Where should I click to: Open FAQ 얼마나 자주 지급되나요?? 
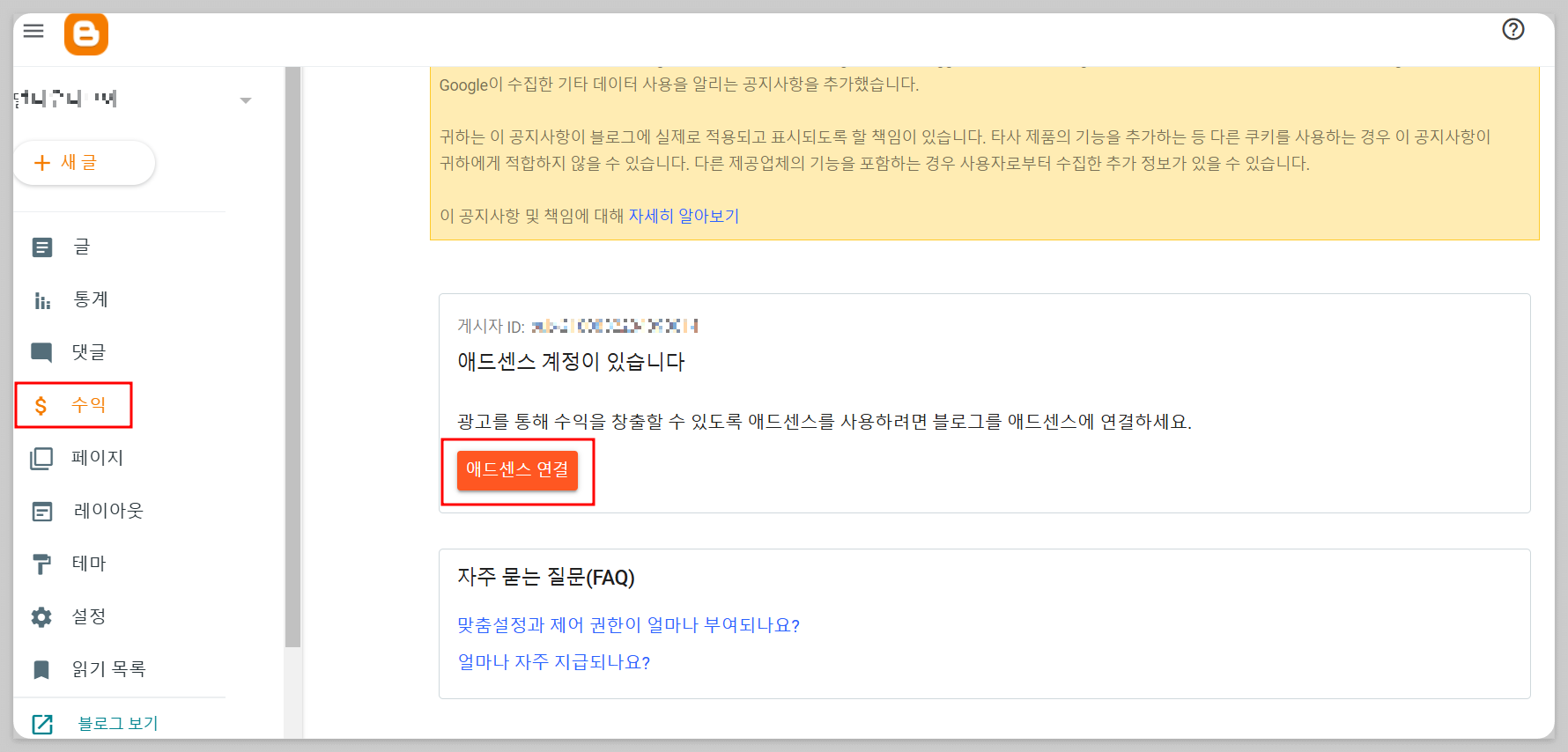pyautogui.click(x=554, y=662)
